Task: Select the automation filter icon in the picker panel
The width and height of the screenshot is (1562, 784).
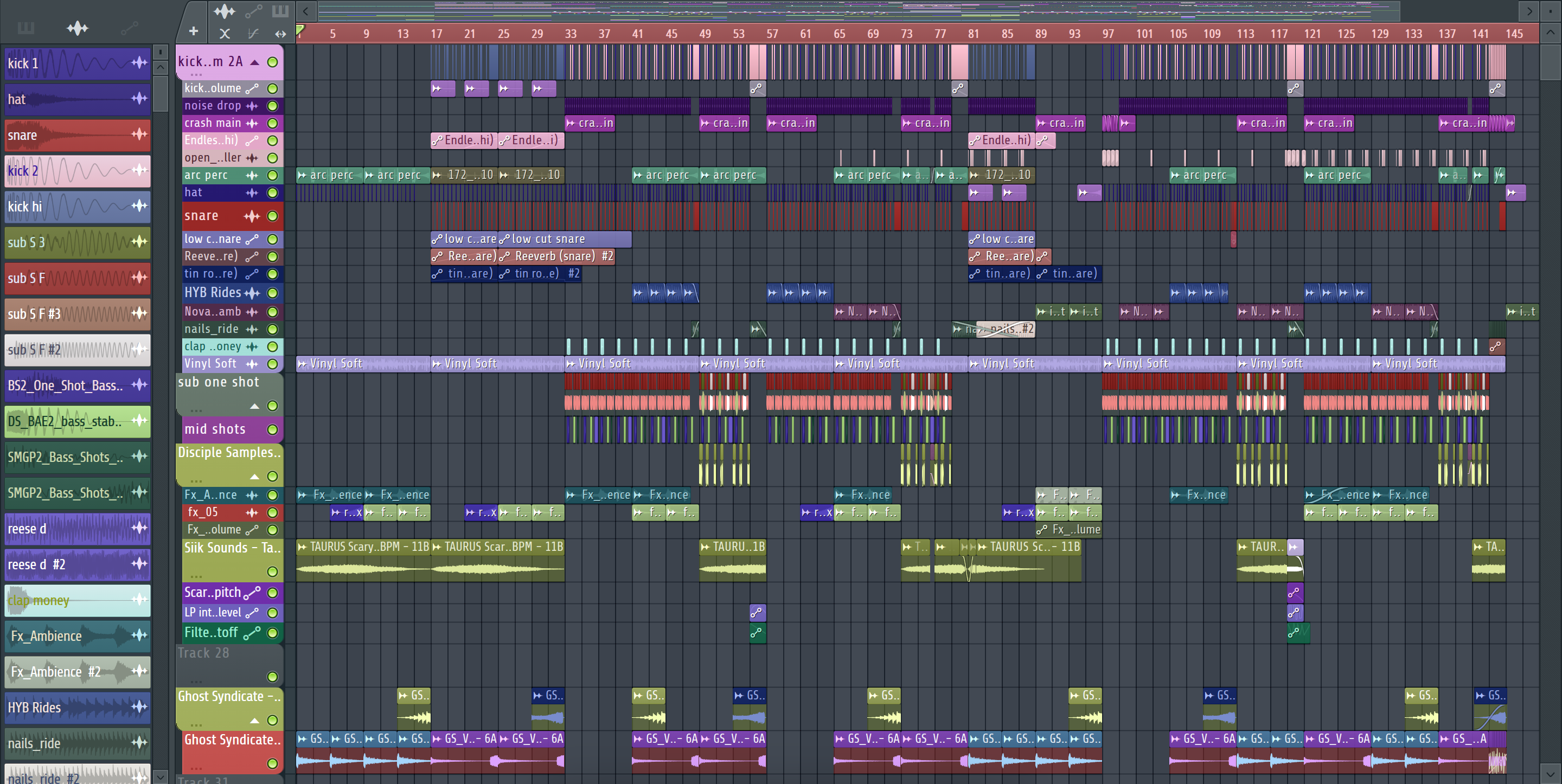Action: tap(129, 28)
